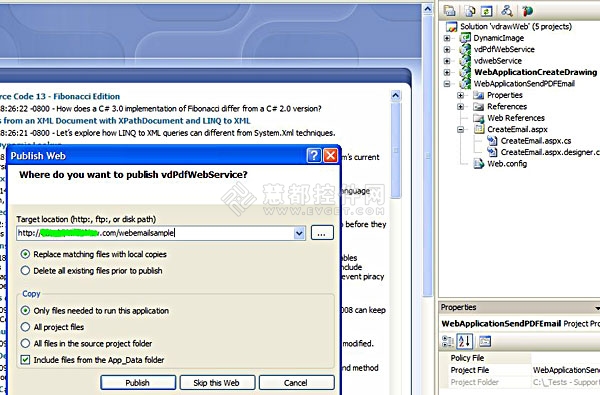Expand the DynamicImage project node
The height and width of the screenshot is (395, 600).
pos(447,38)
